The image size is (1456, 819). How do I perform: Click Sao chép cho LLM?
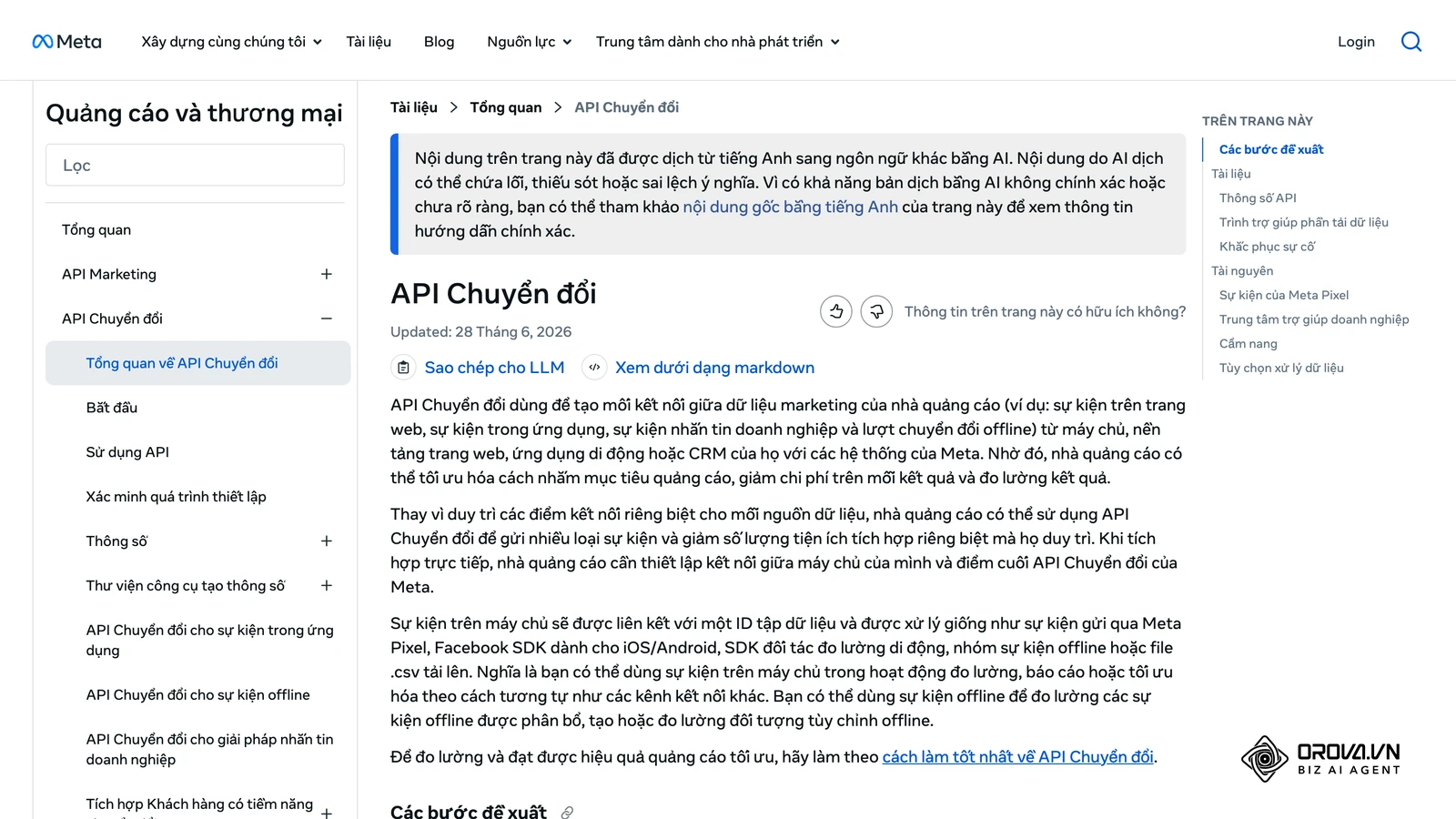click(494, 368)
